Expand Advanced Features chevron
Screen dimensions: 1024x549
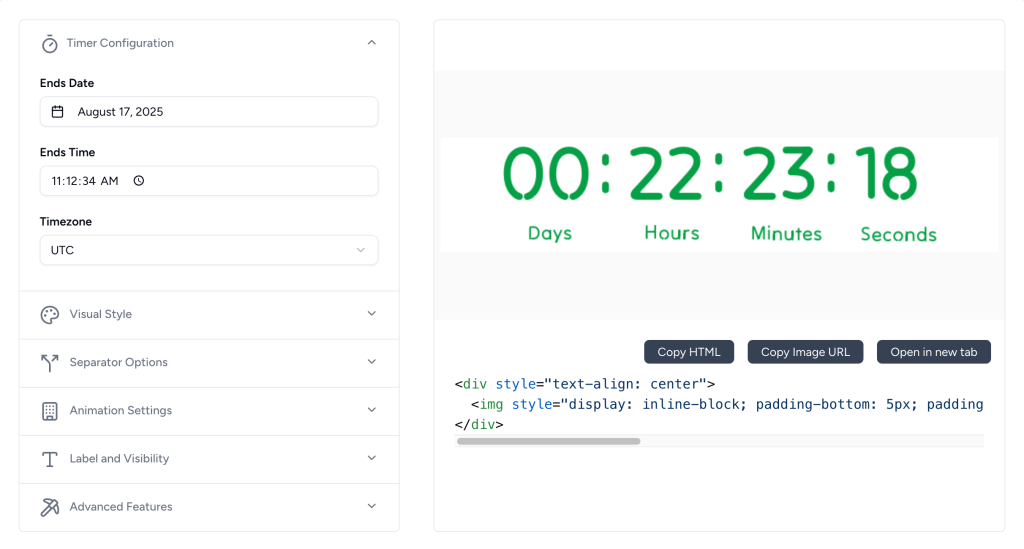tap(372, 506)
